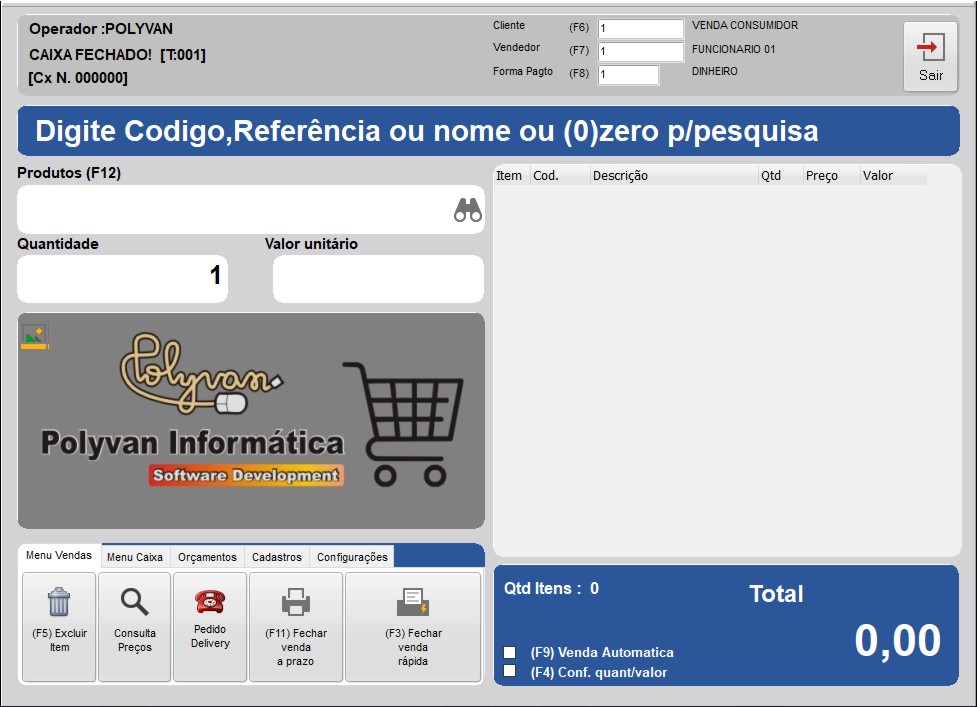Click the red telephone Pedido Delivery icon
977x707 pixels.
point(210,602)
